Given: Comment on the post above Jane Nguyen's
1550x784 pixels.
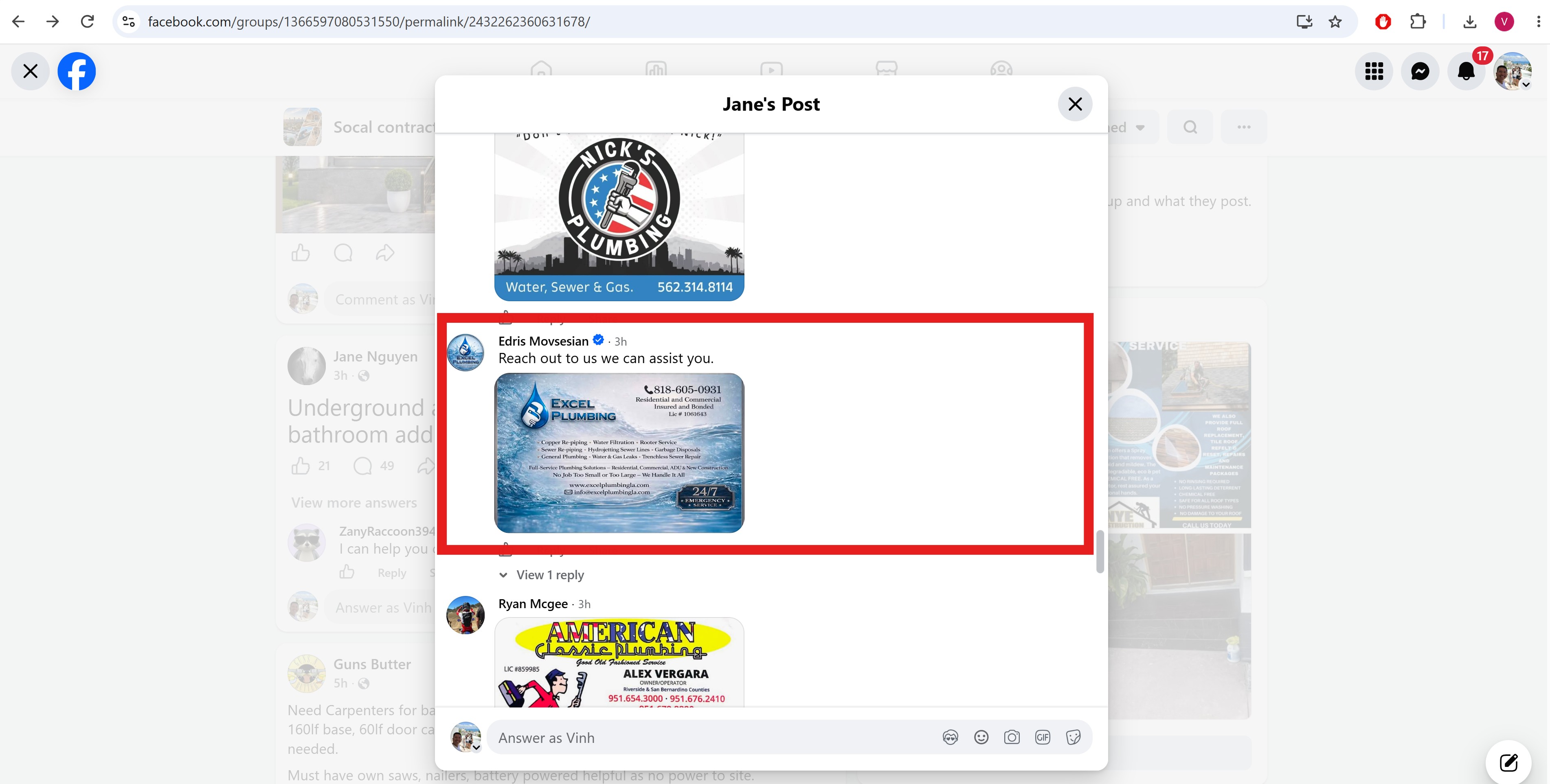Looking at the screenshot, I should pyautogui.click(x=343, y=253).
